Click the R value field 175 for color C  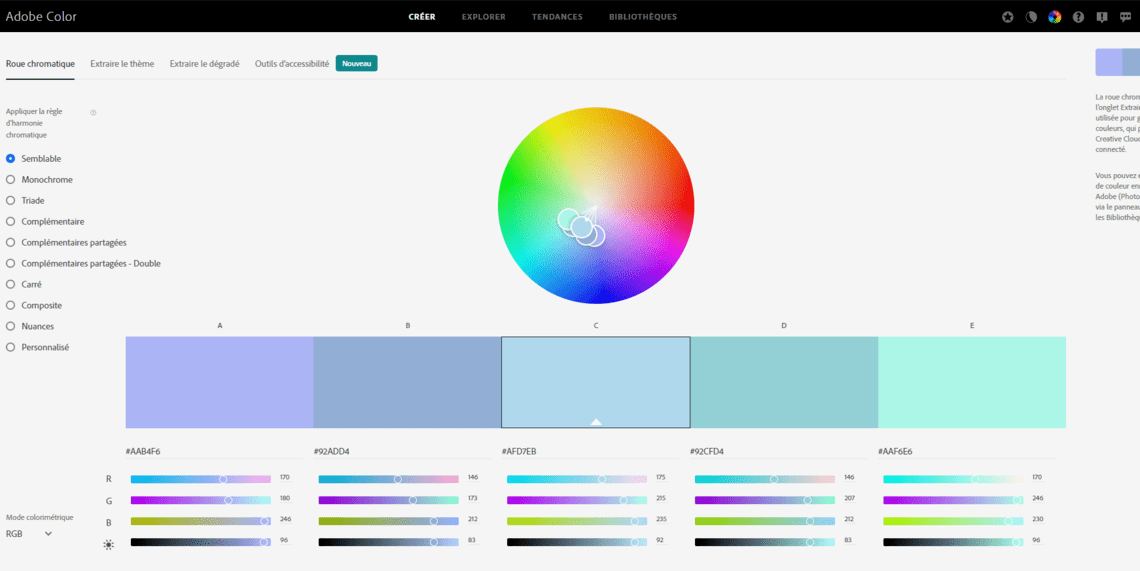coord(661,478)
